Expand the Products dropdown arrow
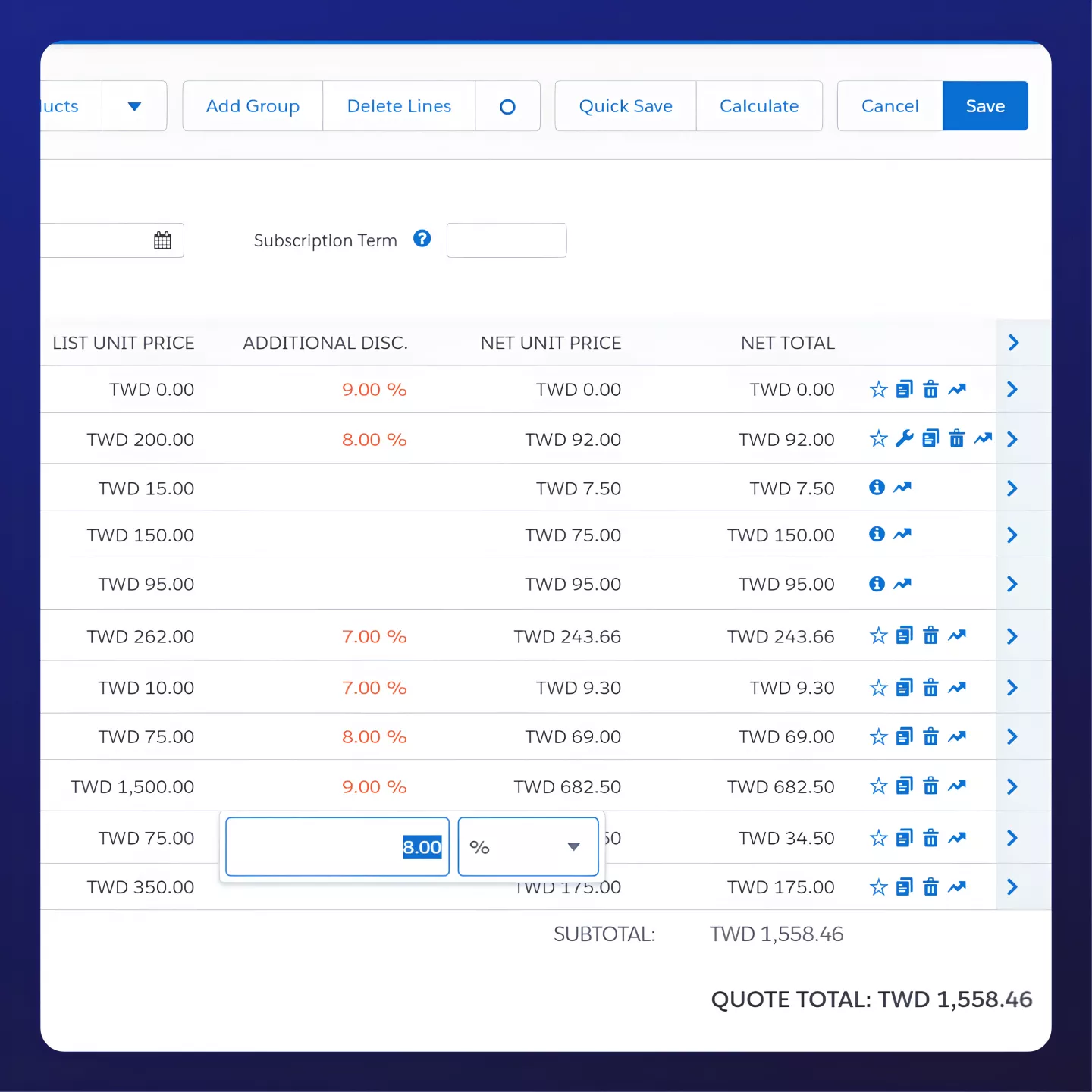 pyautogui.click(x=134, y=106)
